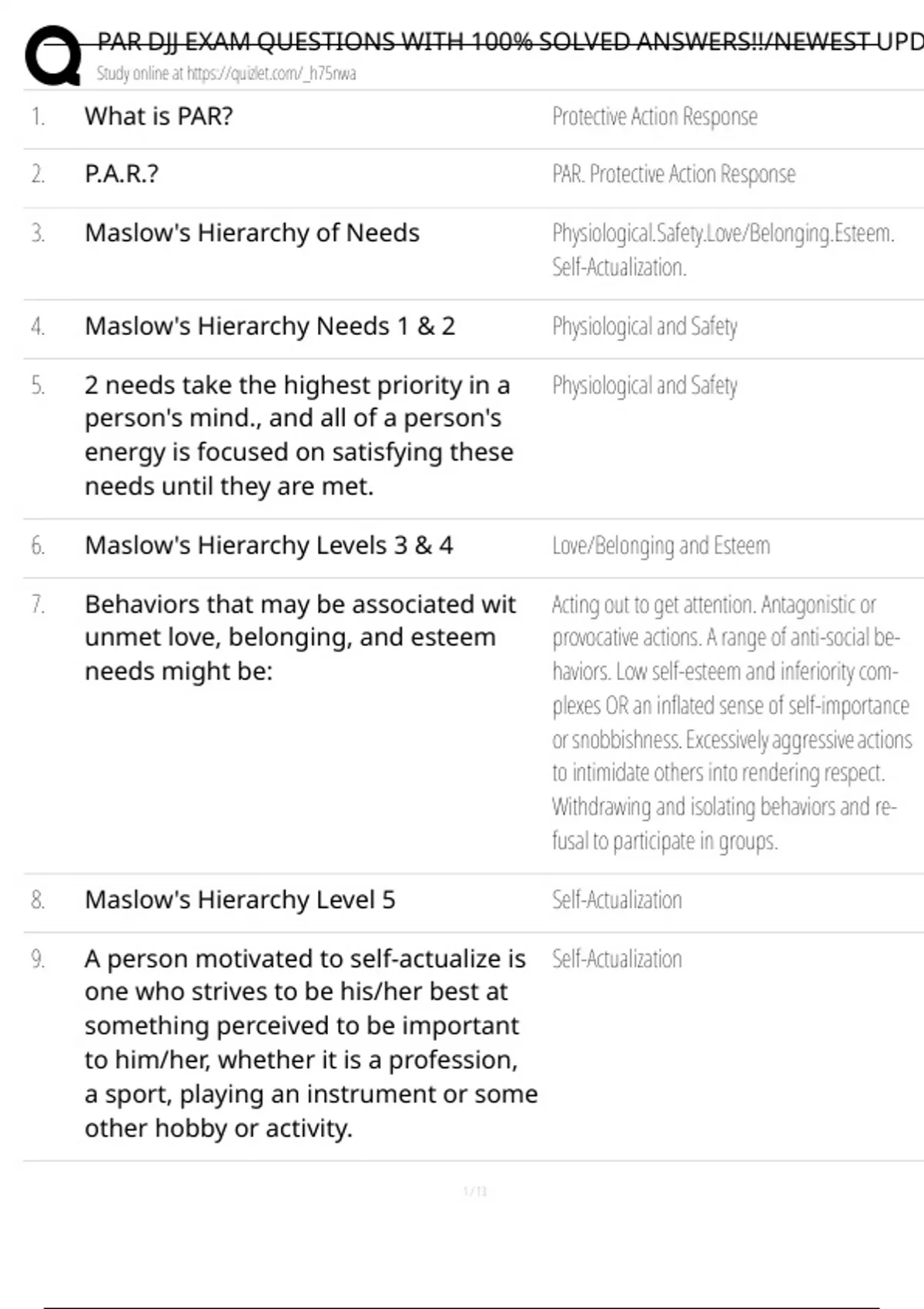
Task: Click the answer "Protective Action Response" in row 1
Action: click(654, 117)
